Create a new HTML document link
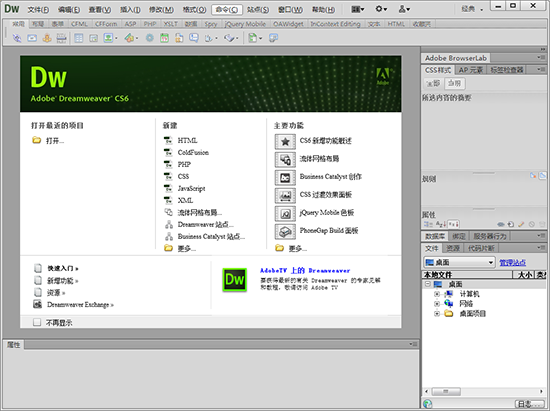Image resolution: width=550 pixels, height=411 pixels. point(187,141)
